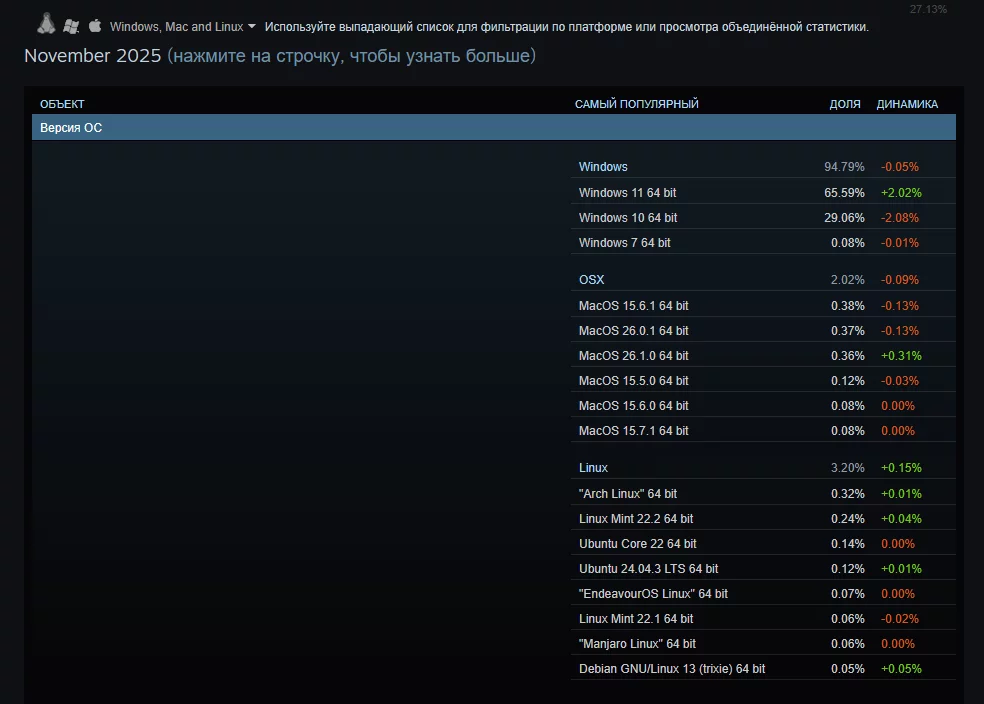
Task: Click the Apple logo icon
Action: coord(95,26)
